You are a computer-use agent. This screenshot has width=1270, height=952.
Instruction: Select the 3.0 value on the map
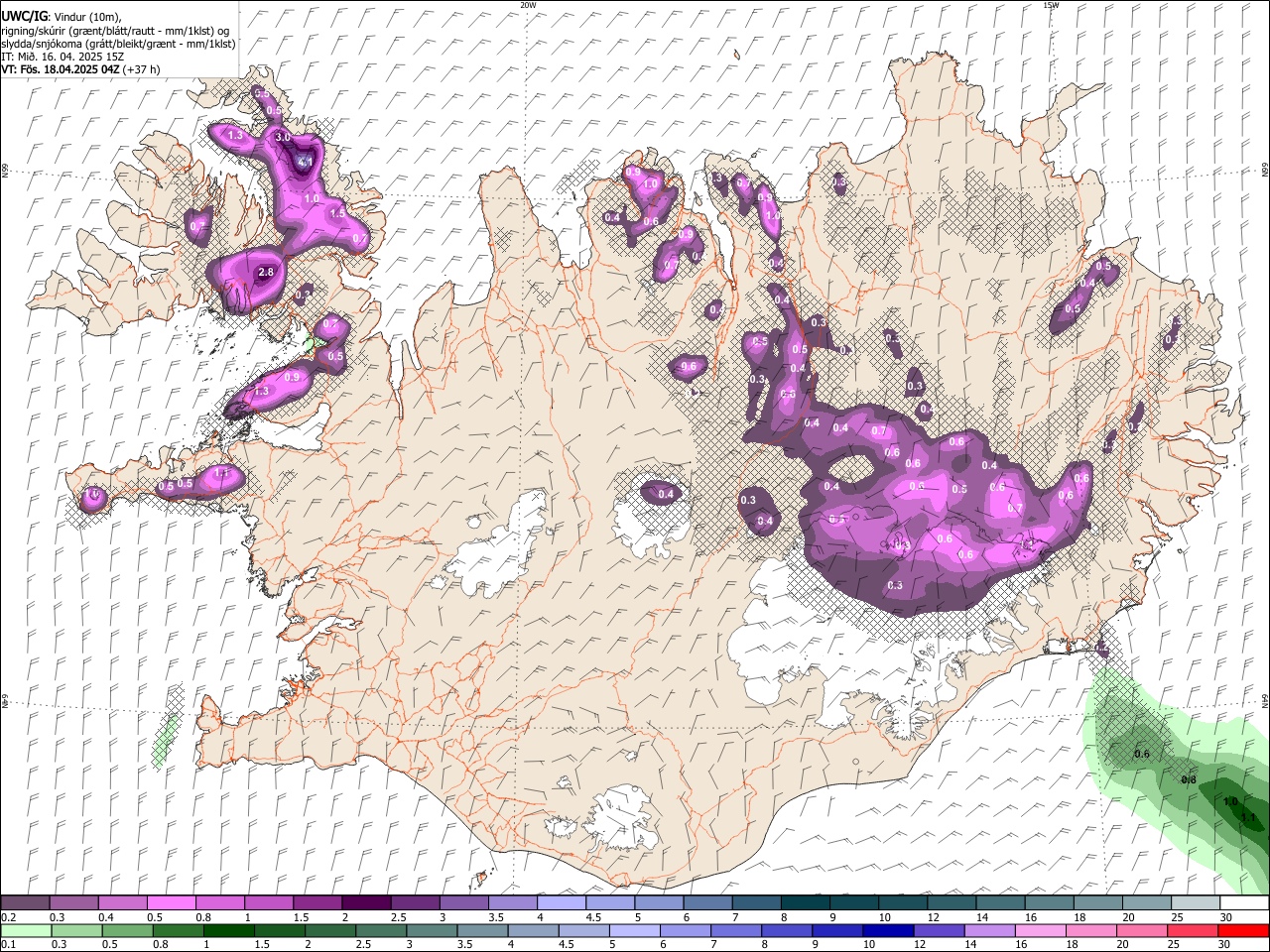(282, 137)
